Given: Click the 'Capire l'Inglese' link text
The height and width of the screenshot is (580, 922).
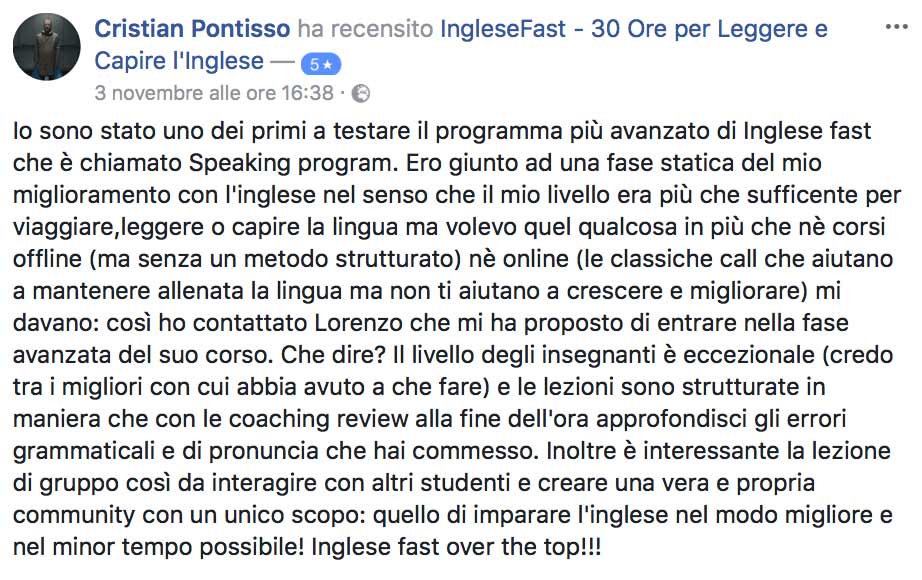Looking at the screenshot, I should [x=179, y=61].
